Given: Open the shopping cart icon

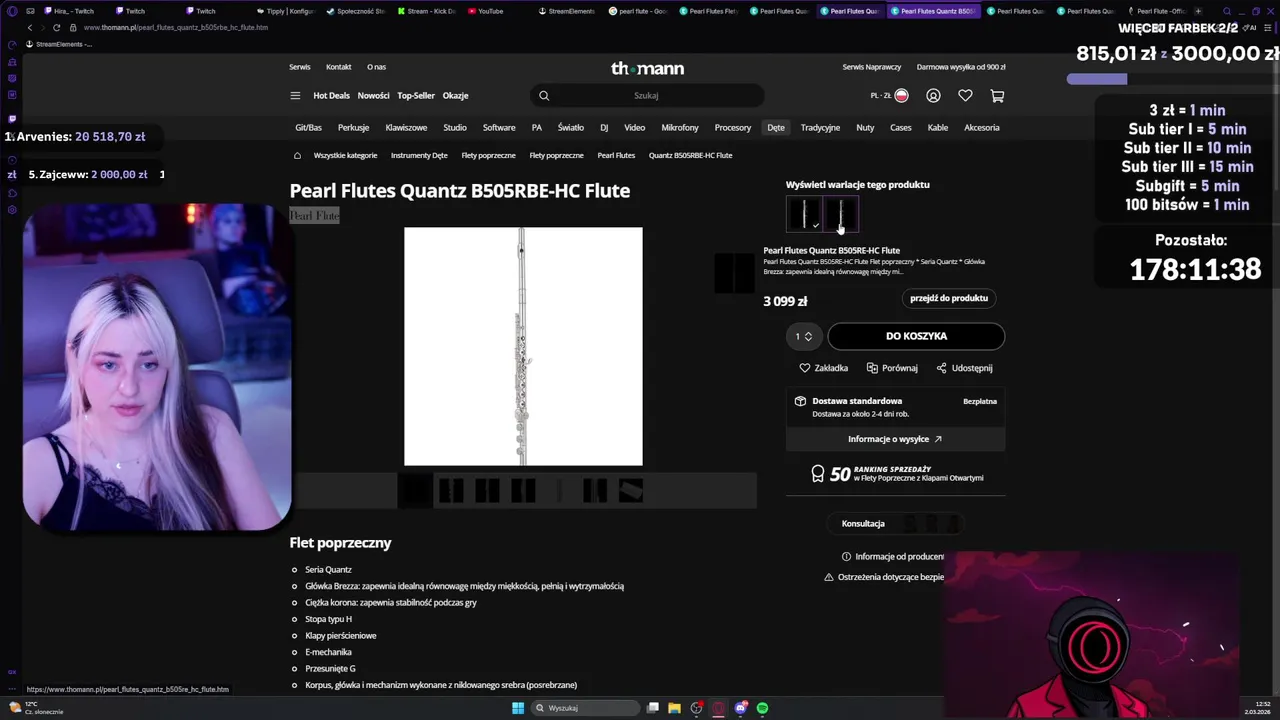Looking at the screenshot, I should (997, 96).
